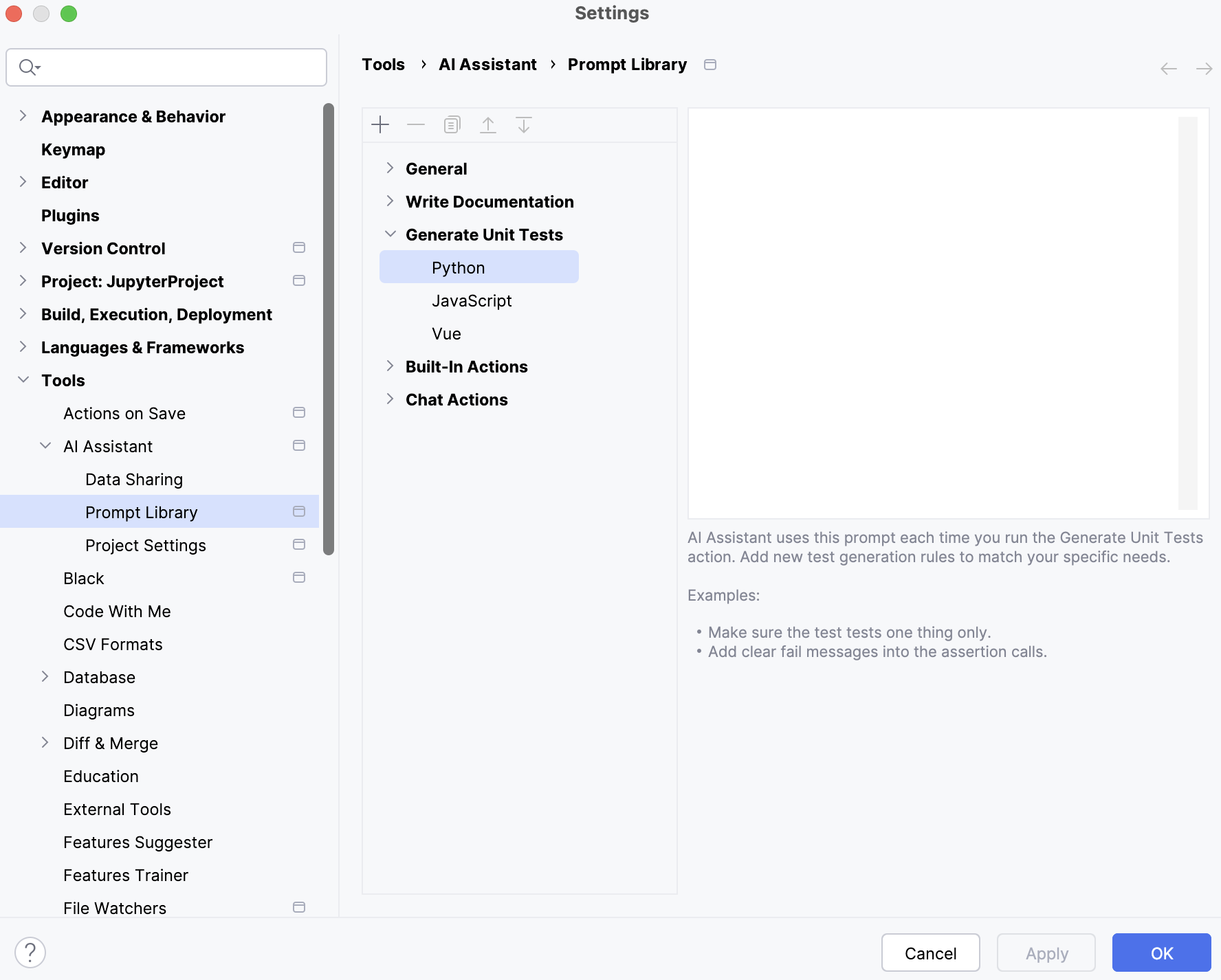Click the upward arrow toolbar icon
Screen dimensions: 1221x980
pyautogui.click(x=488, y=124)
